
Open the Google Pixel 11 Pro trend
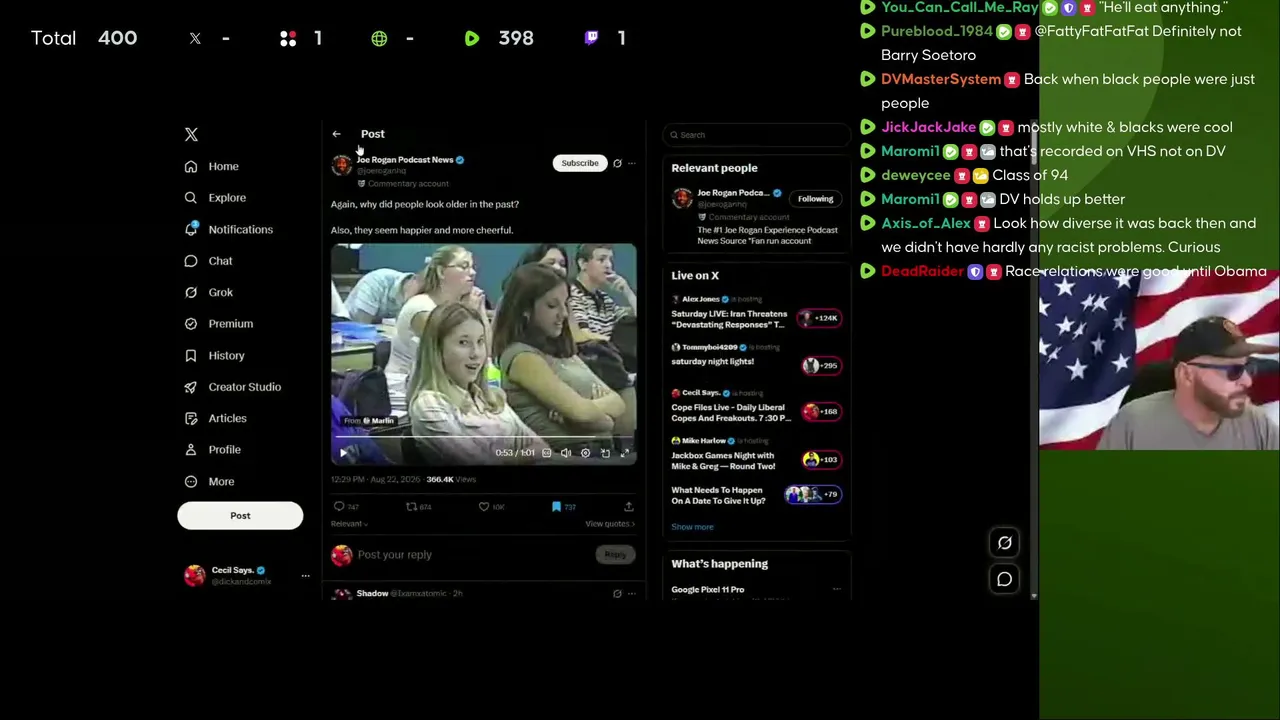pos(708,590)
